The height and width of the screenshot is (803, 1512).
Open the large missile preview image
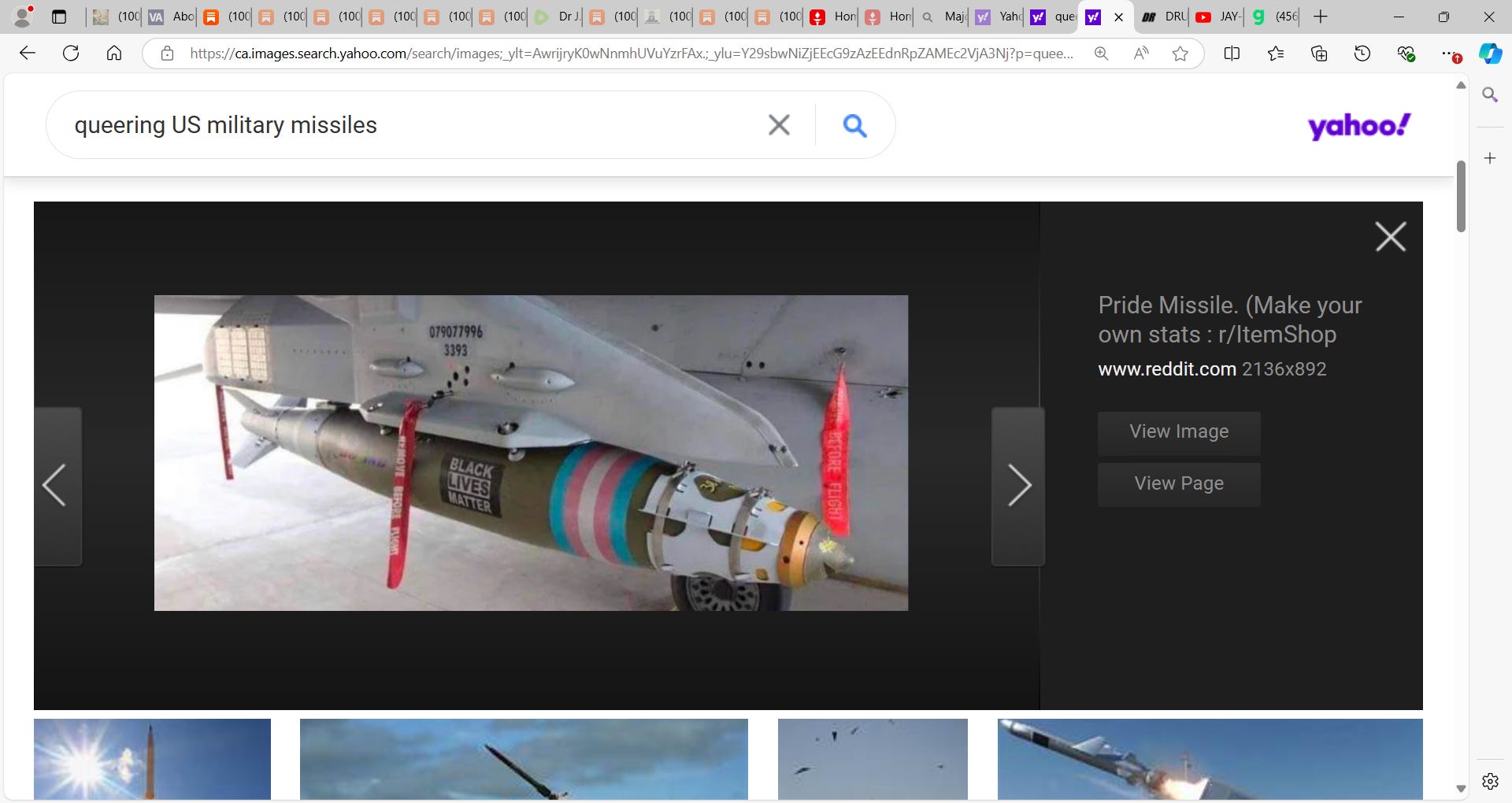point(531,453)
